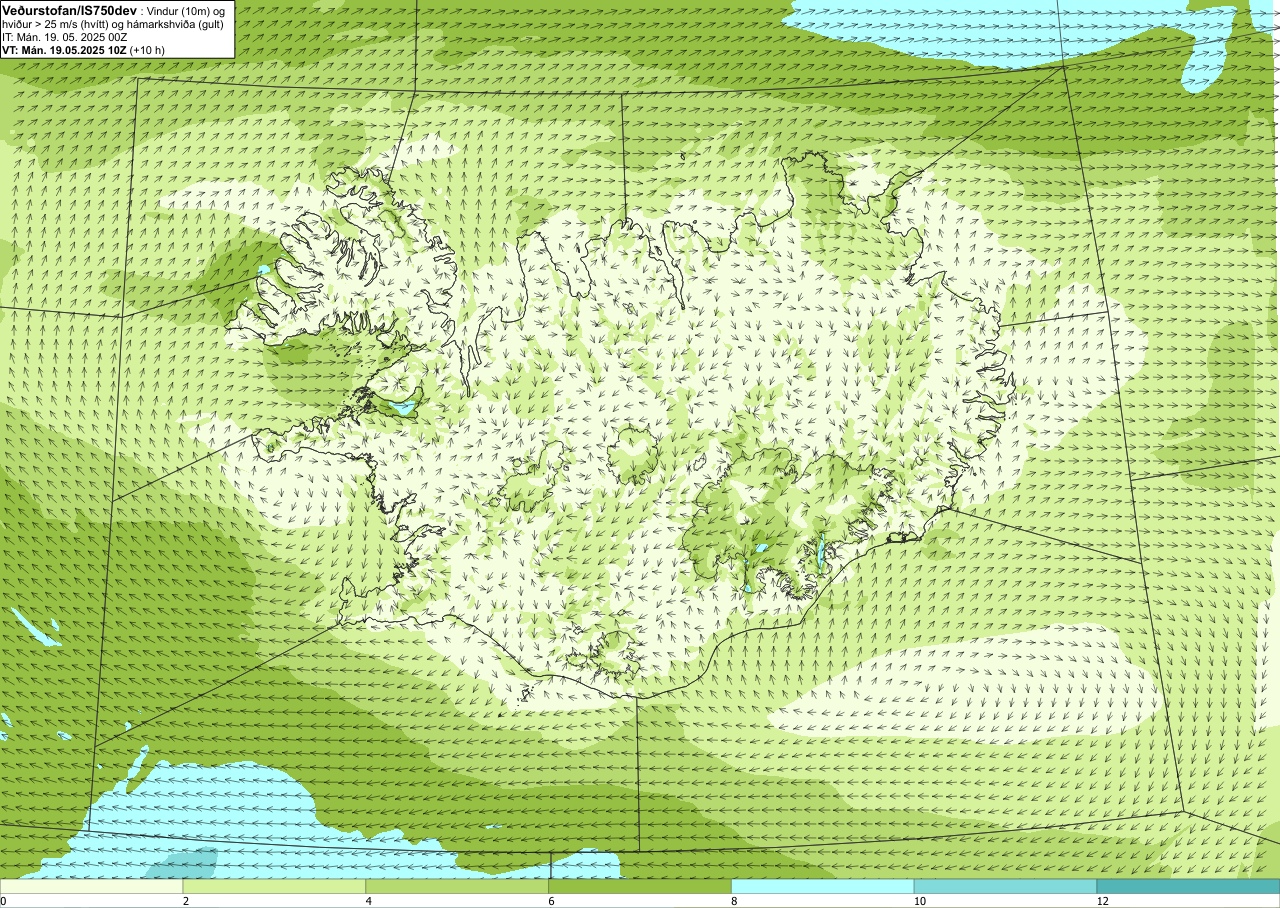The height and width of the screenshot is (908, 1280).
Task: Select the "Vindur (10m) og" label
Action: point(187,10)
